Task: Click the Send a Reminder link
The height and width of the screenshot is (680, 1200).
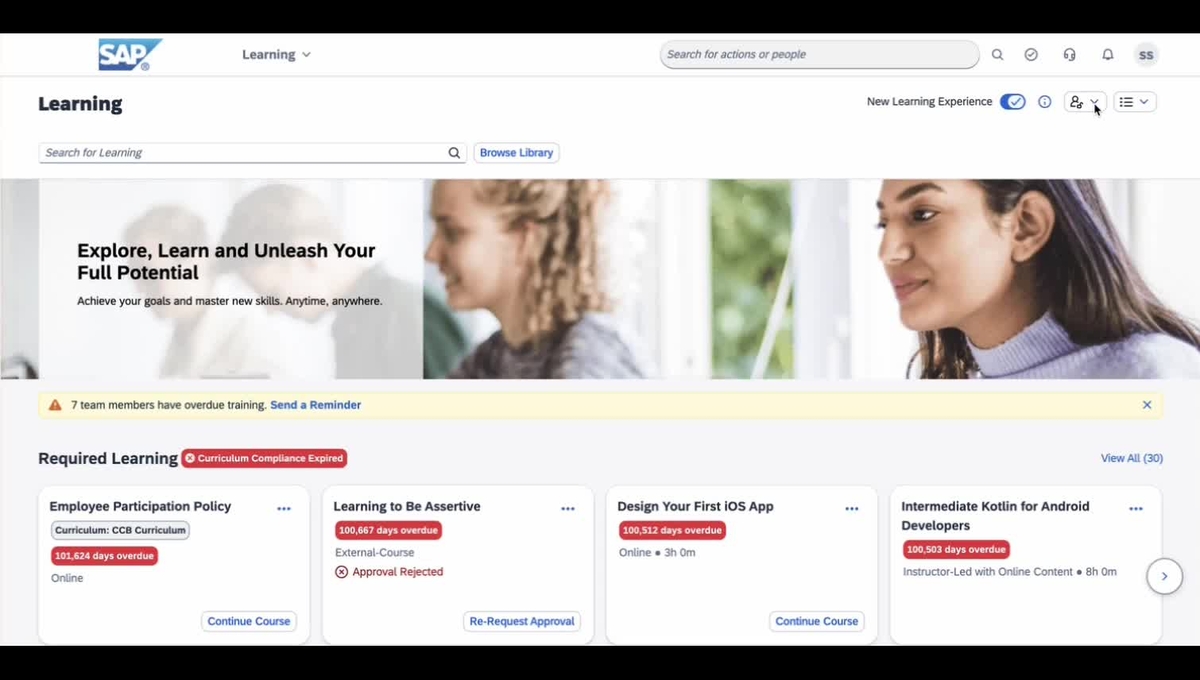Action: tap(315, 405)
